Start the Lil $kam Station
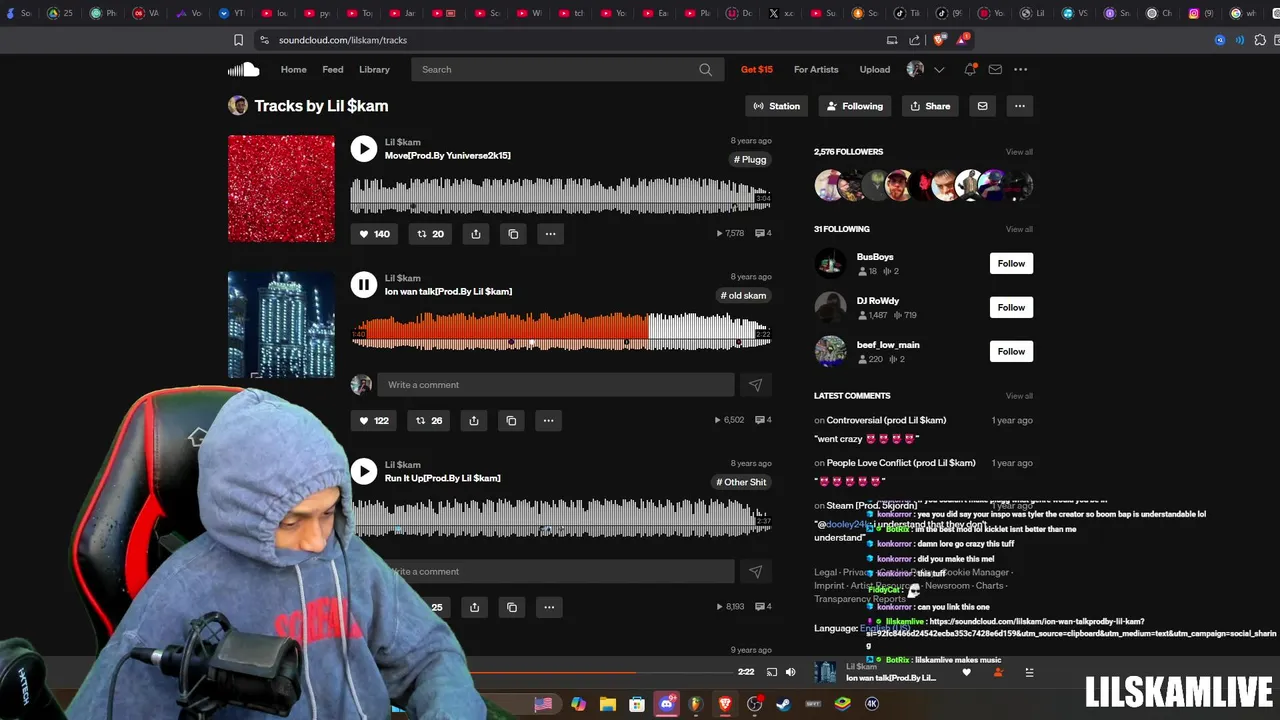Screen dimensions: 1280x720 (777, 106)
